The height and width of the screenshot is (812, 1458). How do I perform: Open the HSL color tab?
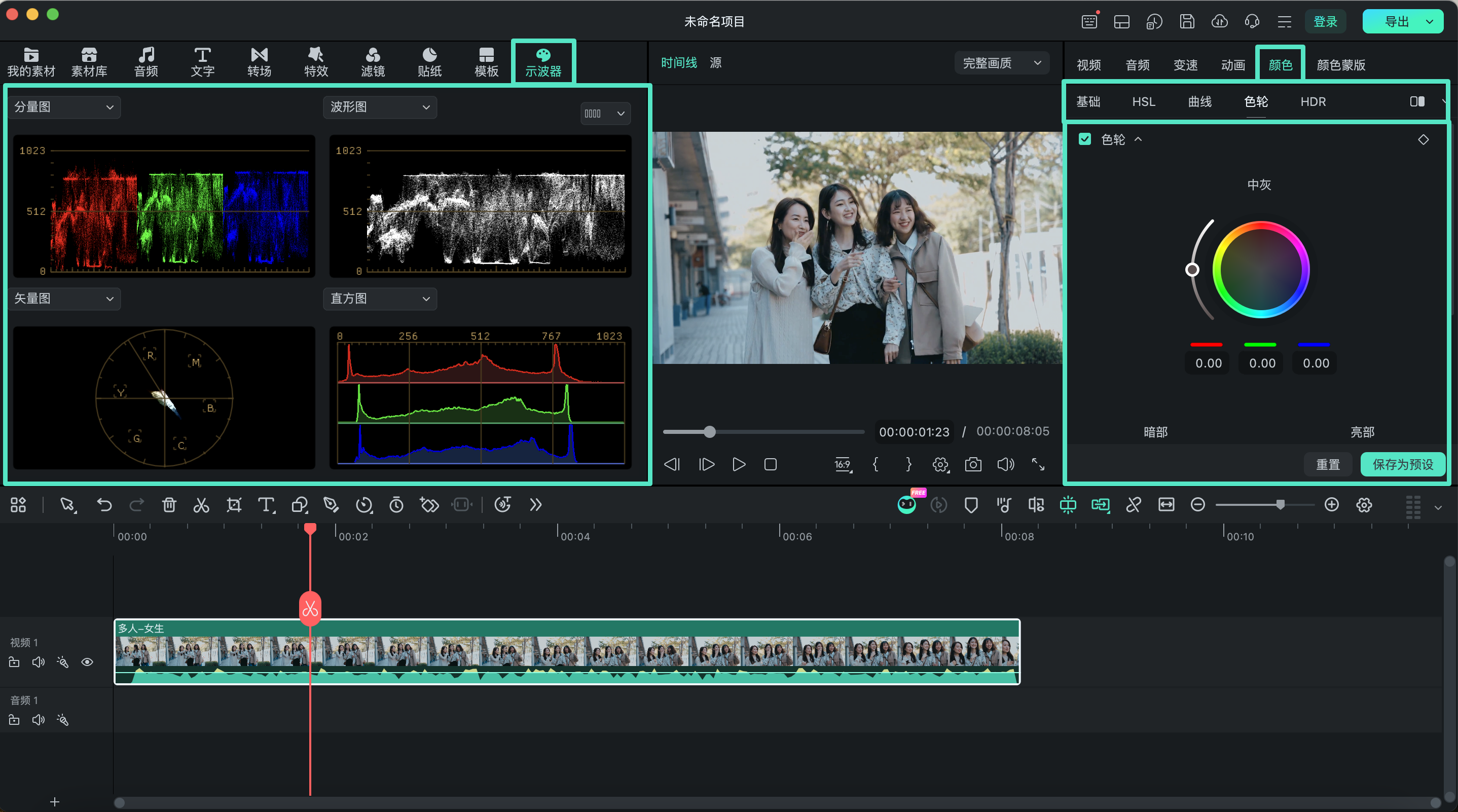click(x=1143, y=101)
